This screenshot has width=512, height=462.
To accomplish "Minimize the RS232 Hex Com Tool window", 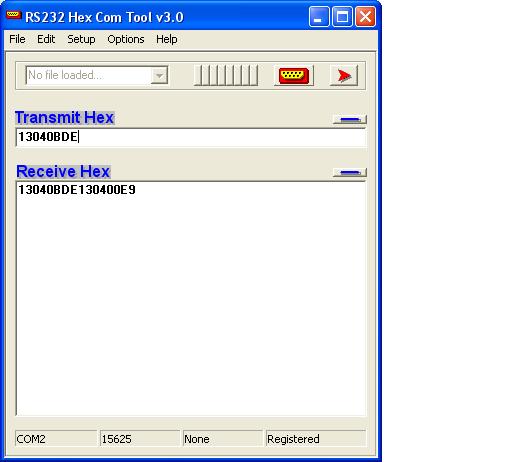I will click(x=318, y=17).
